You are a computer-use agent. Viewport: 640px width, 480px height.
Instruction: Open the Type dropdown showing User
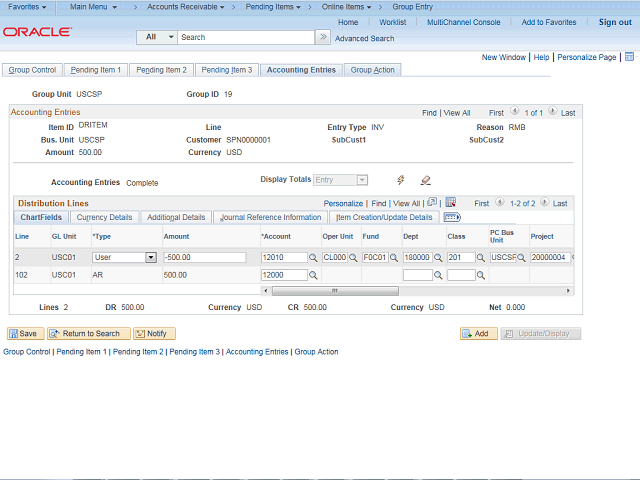[151, 258]
